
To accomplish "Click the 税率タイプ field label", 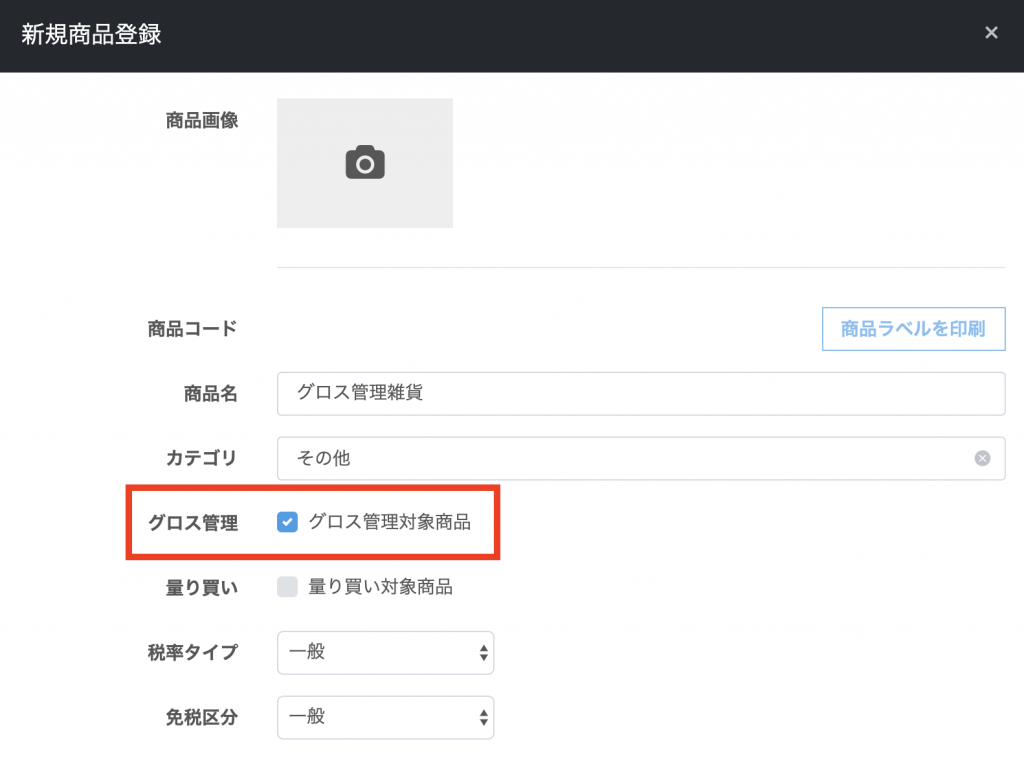I will click(192, 653).
